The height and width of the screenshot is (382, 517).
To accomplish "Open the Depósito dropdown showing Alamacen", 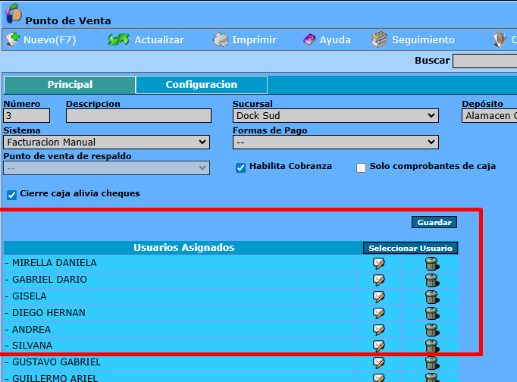I will click(x=489, y=116).
